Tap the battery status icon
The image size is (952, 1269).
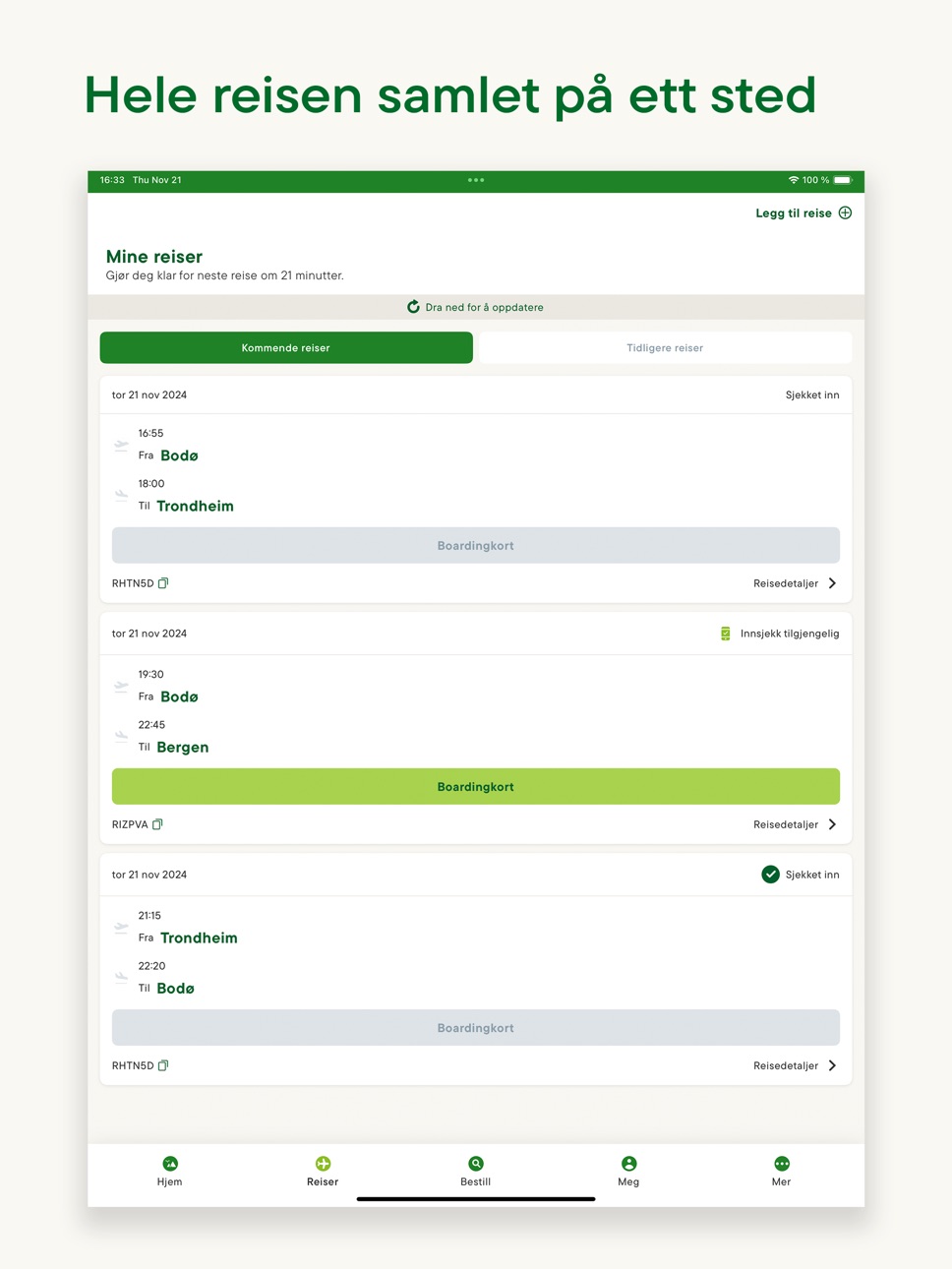tap(843, 180)
